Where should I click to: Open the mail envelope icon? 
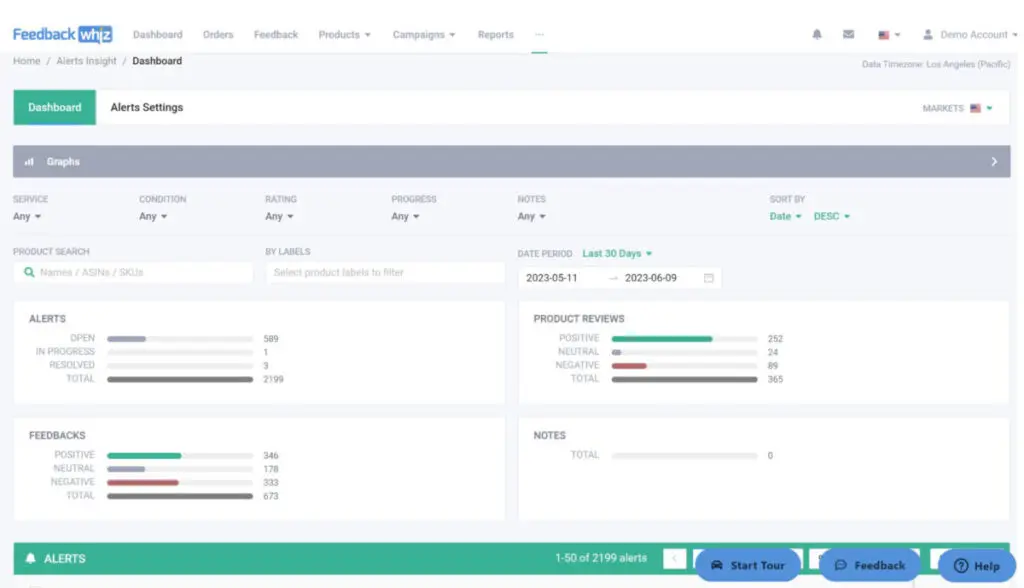tap(848, 35)
